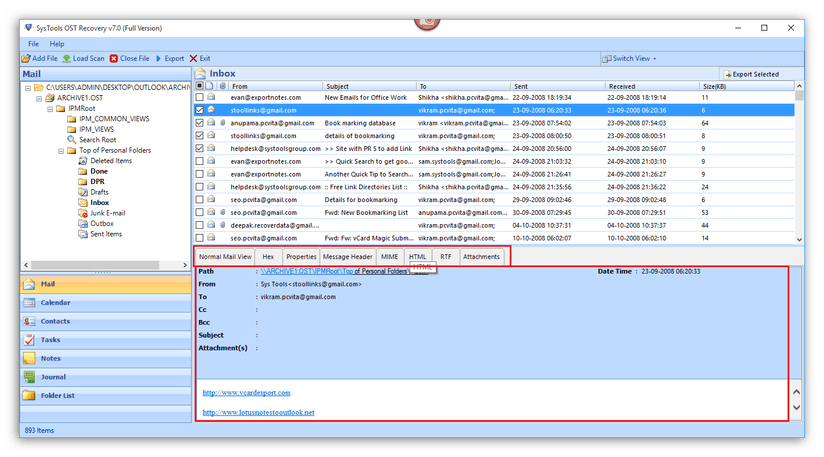Click the red Close File icon
This screenshot has width=824, height=457.
(114, 58)
